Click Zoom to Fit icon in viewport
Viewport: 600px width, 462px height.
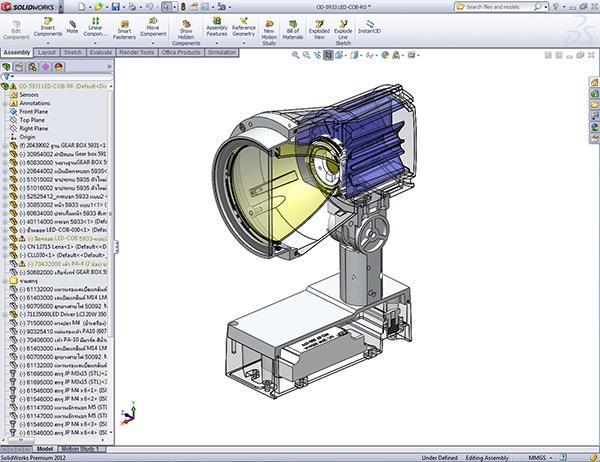295,55
